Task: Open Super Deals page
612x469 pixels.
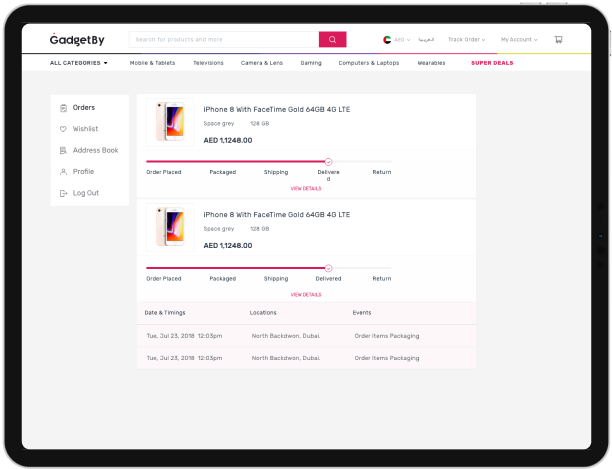Action: (492, 63)
